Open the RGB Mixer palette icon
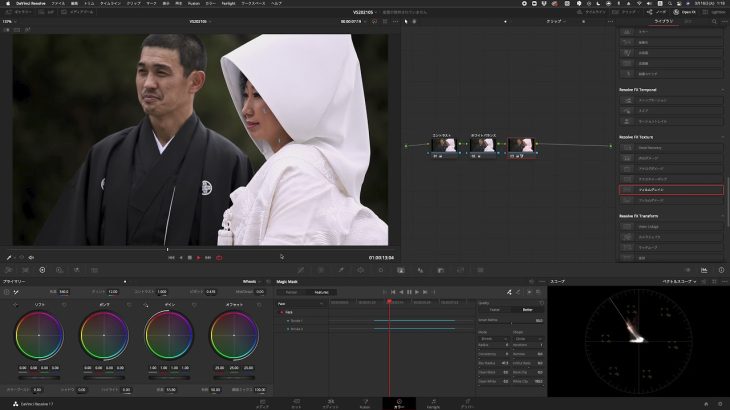Viewport: 730px width, 410px height. point(76,270)
